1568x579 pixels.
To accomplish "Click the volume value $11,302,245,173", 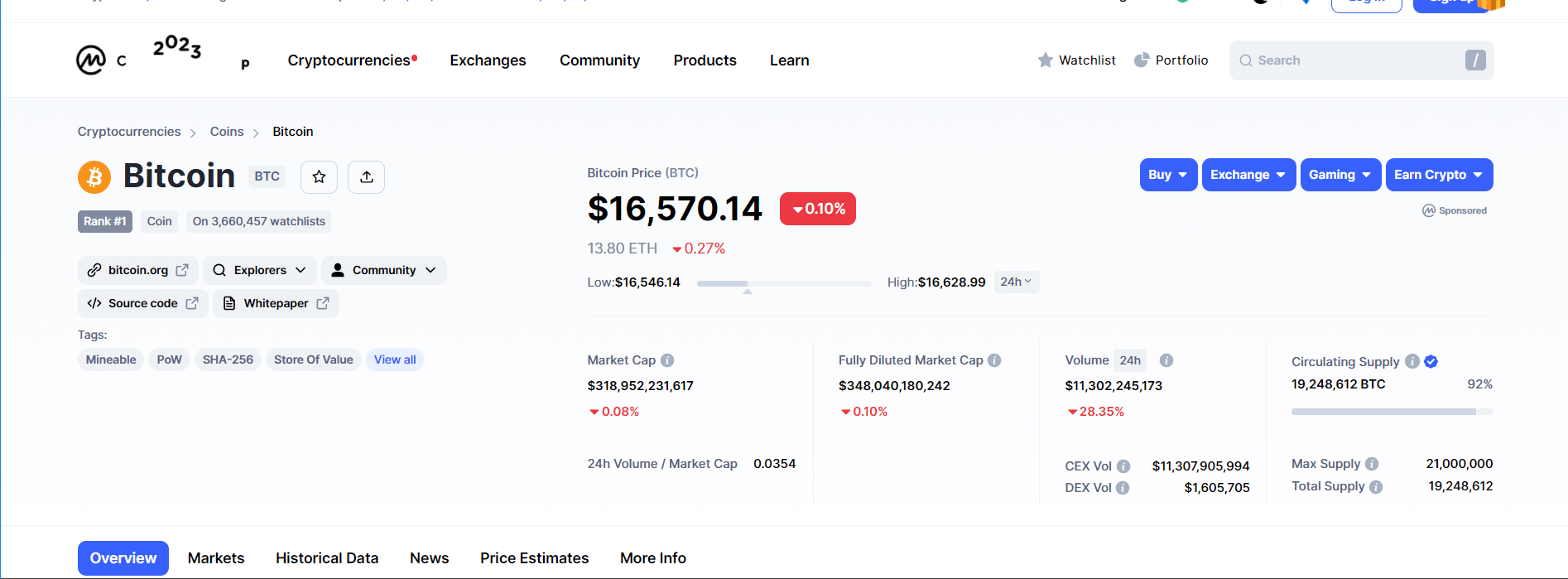I will [1113, 386].
